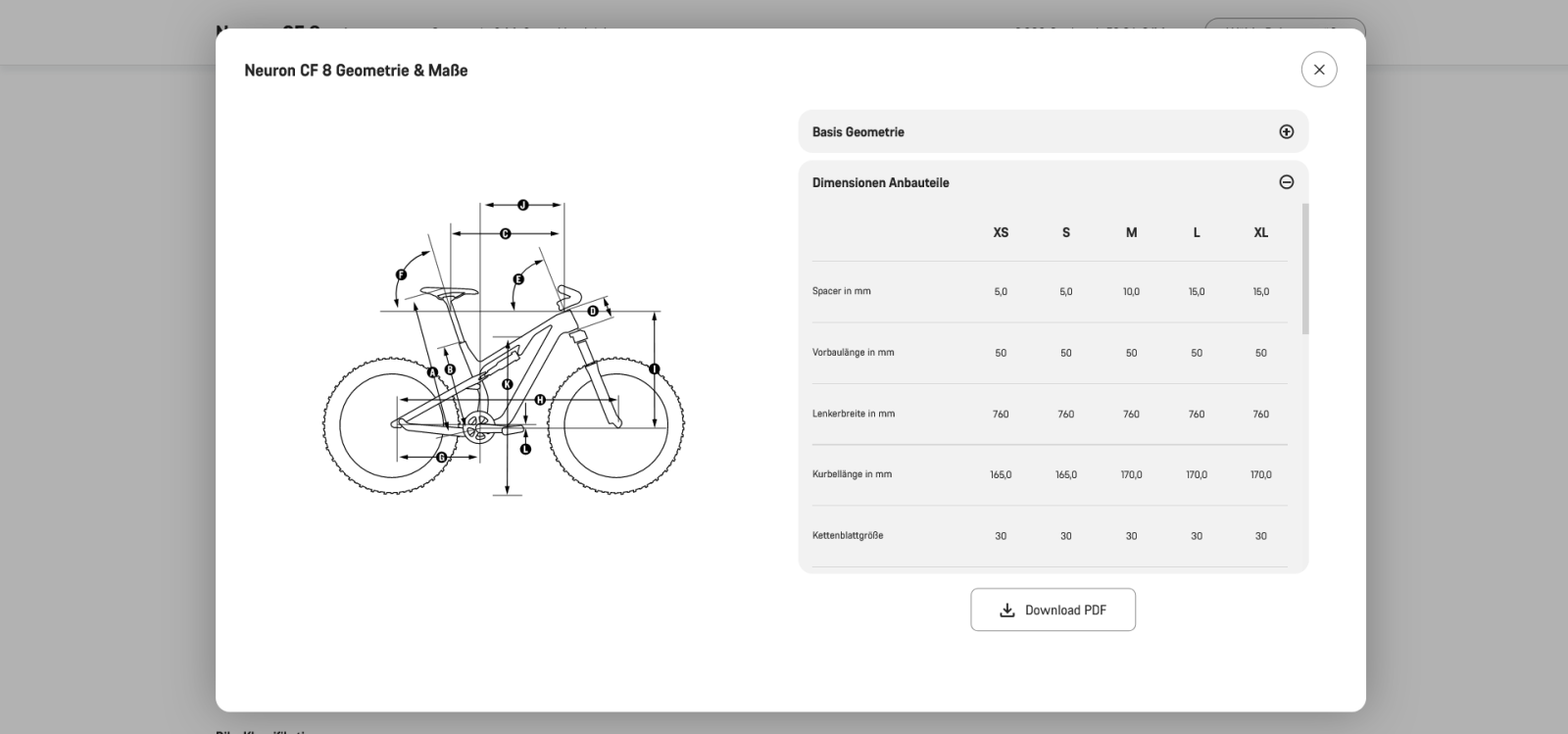Expand the Basis Geometrie section
This screenshot has width=1568, height=734.
coord(1286,132)
